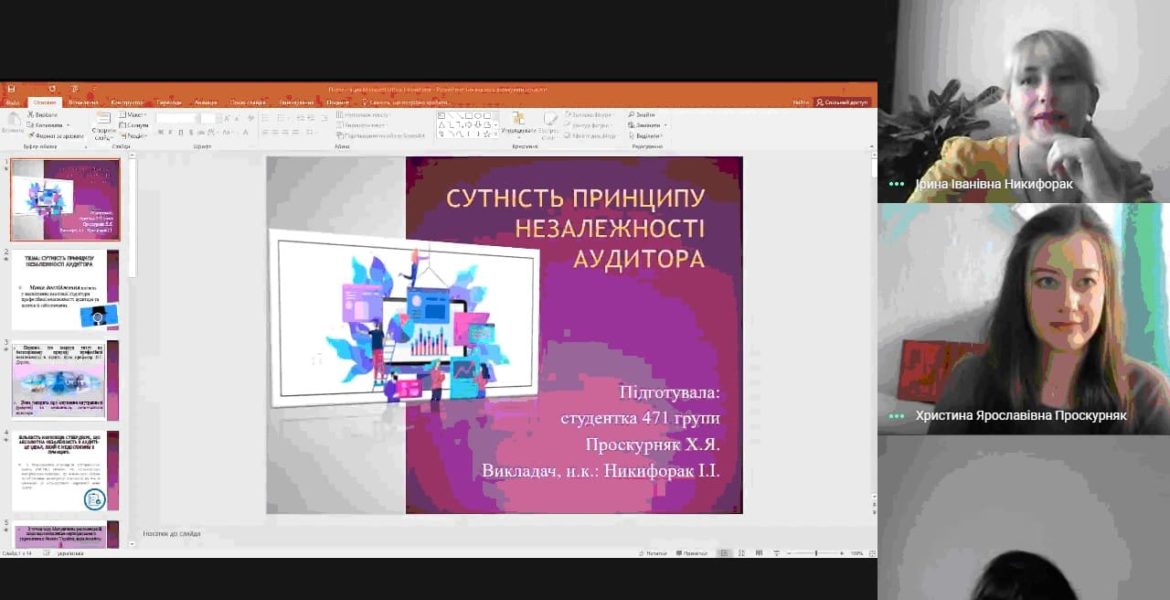This screenshot has height=600, width=1170.
Task: Open the Примітки comments pane
Action: point(691,553)
